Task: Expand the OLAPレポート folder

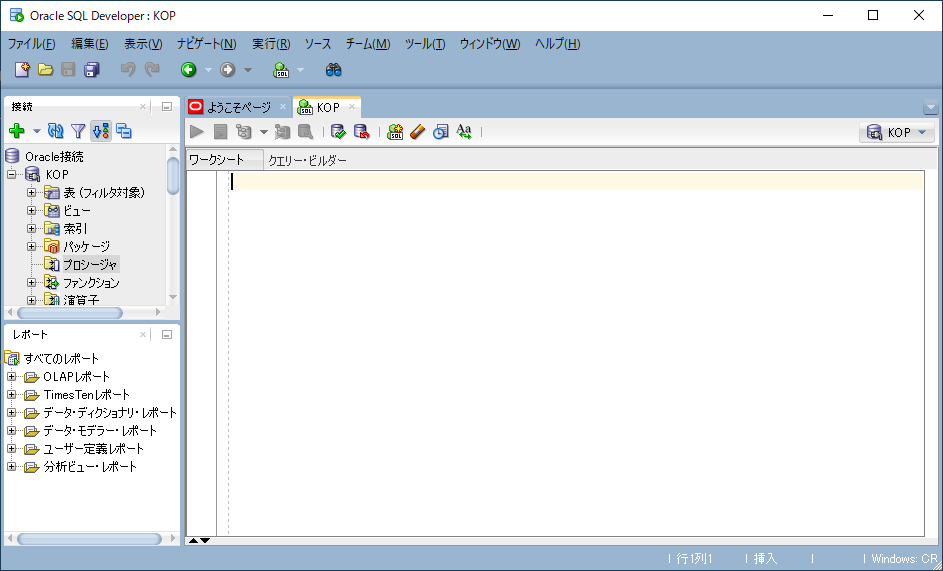Action: coord(11,377)
